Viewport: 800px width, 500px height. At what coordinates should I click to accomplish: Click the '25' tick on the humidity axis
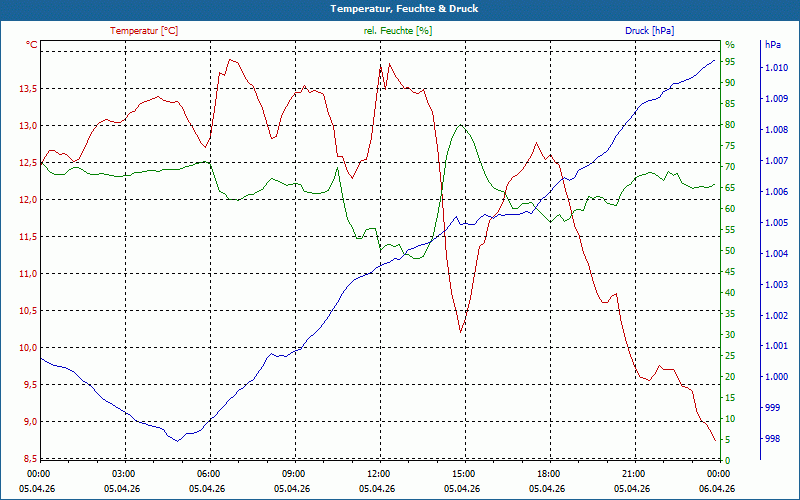pyautogui.click(x=730, y=356)
